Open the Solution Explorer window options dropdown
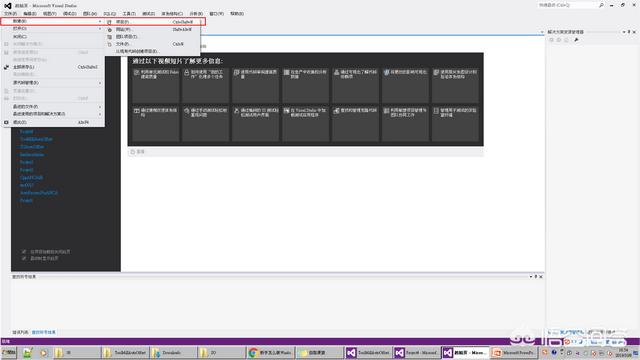Image resolution: width=640 pixels, height=360 pixels. 624,32
